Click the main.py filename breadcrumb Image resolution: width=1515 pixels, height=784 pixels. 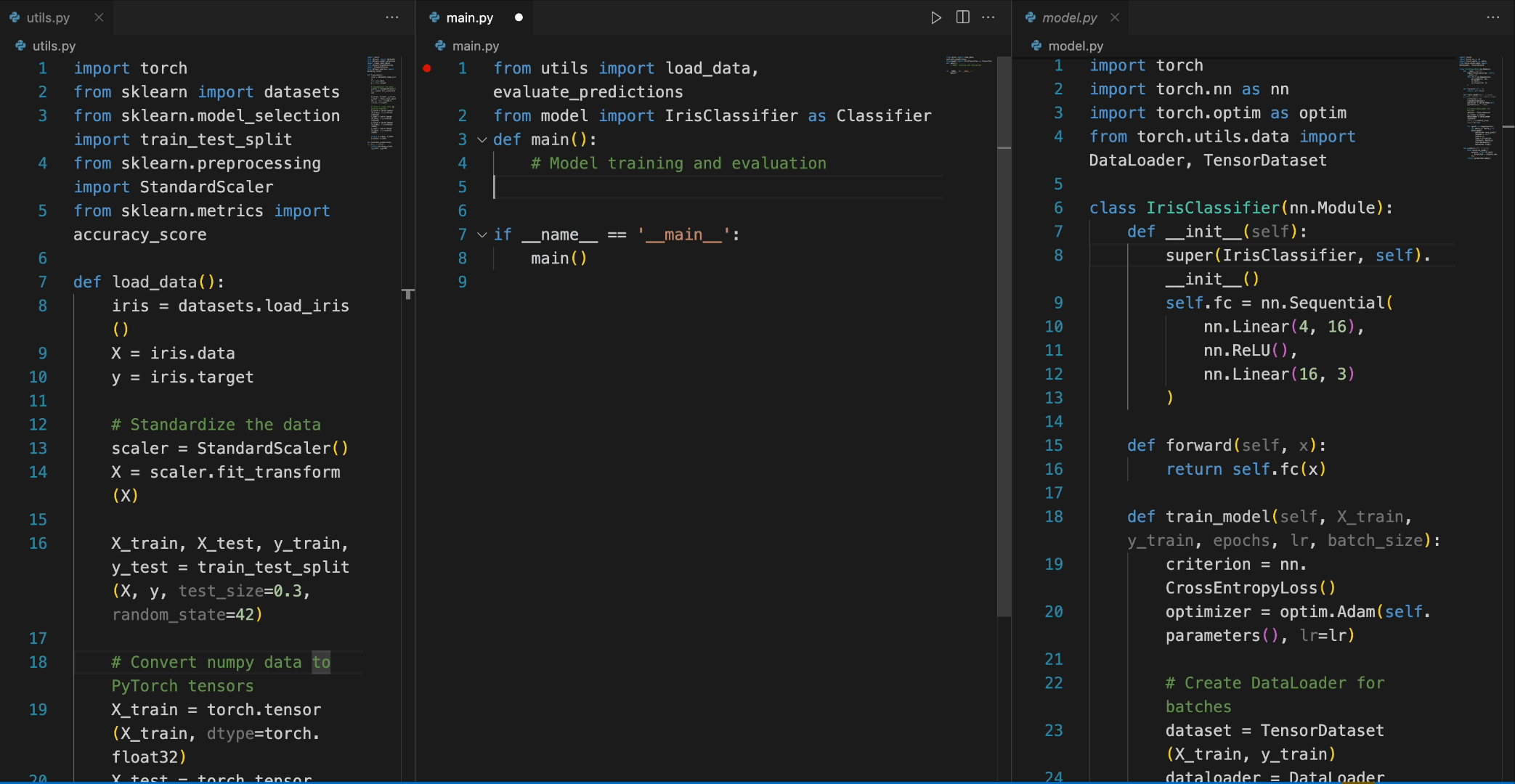tap(475, 45)
